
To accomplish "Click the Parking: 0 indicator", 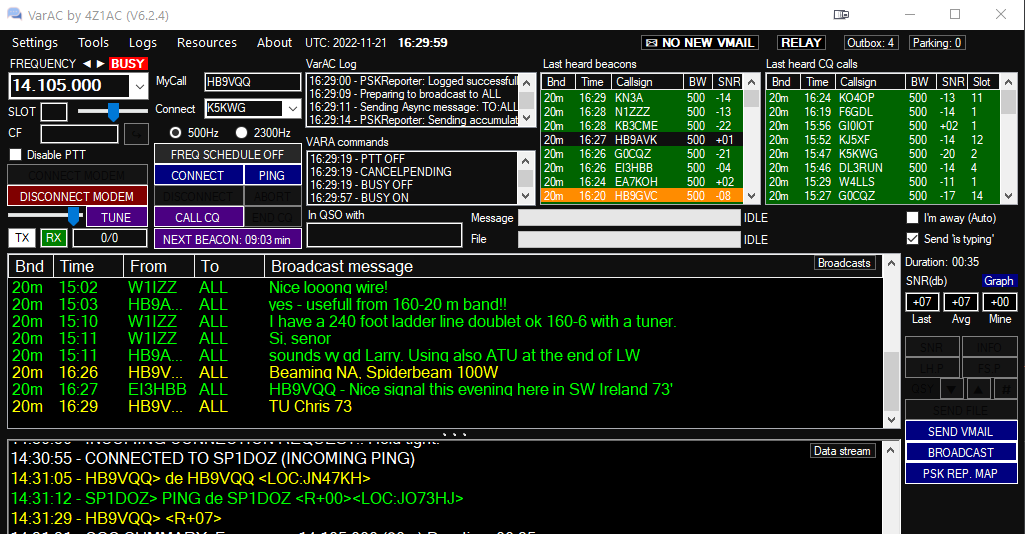I will [x=937, y=42].
